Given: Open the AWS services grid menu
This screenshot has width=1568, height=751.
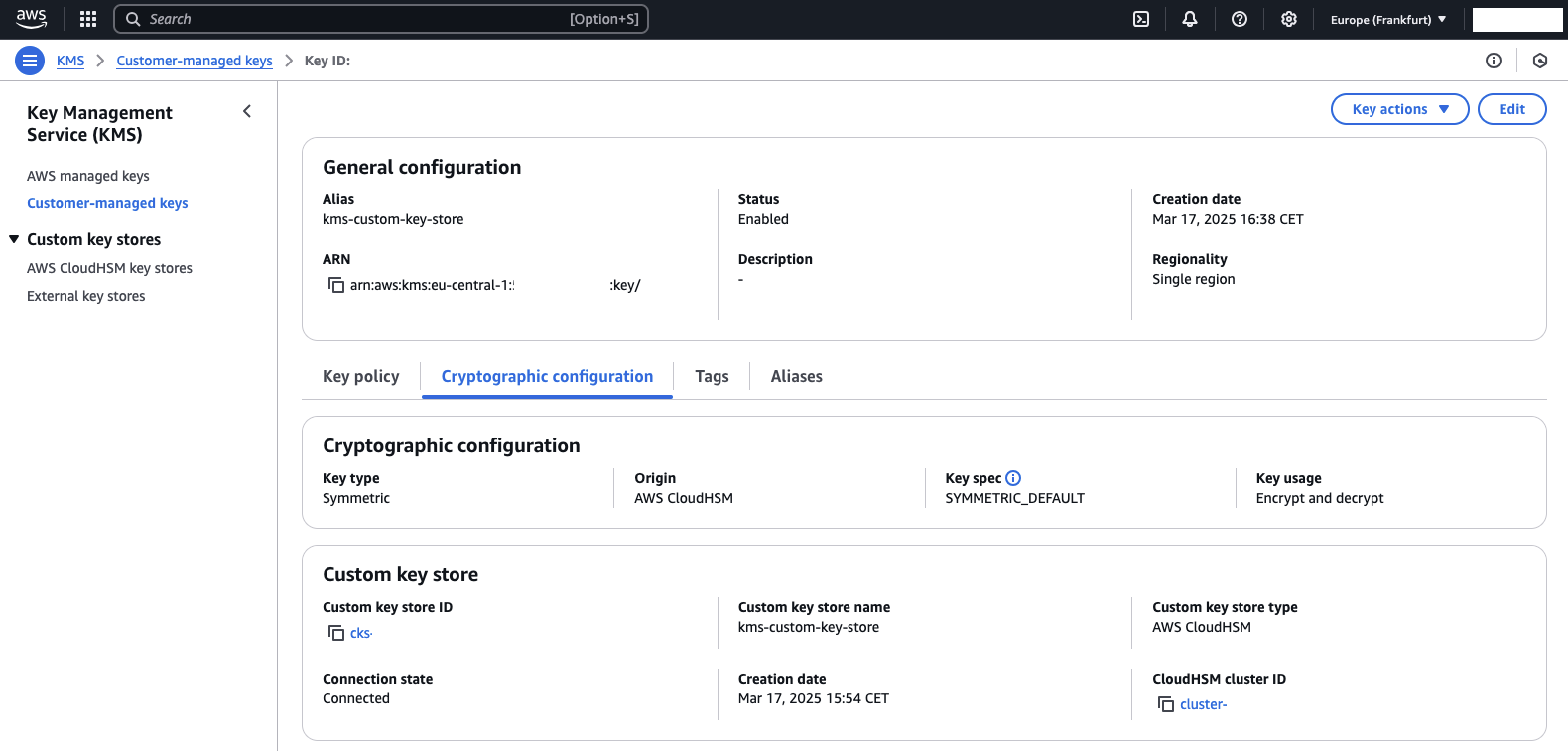Looking at the screenshot, I should coord(88,19).
